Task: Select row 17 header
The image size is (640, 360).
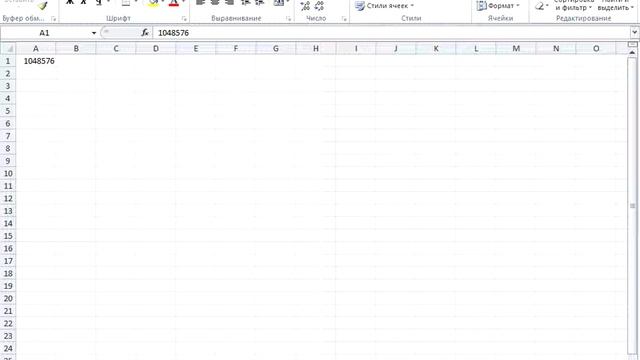Action: click(8, 261)
